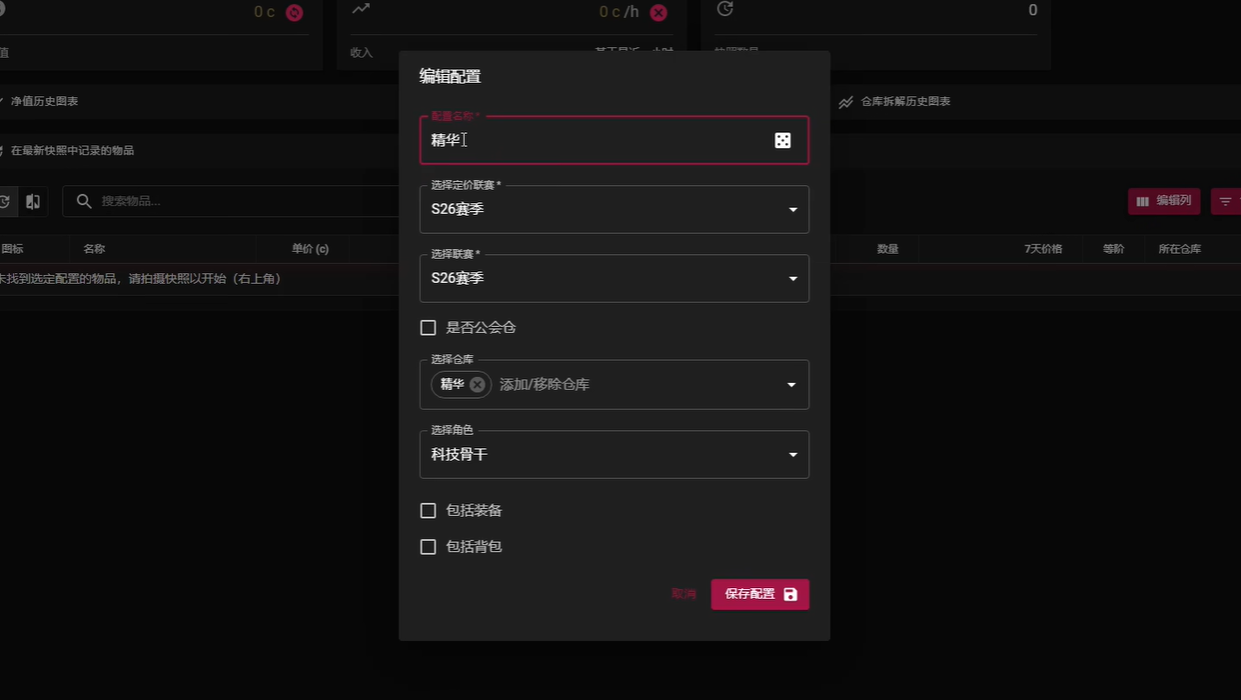Viewport: 1241px width, 700px height.
Task: Open the 选择定价联赛 dropdown
Action: tap(614, 209)
